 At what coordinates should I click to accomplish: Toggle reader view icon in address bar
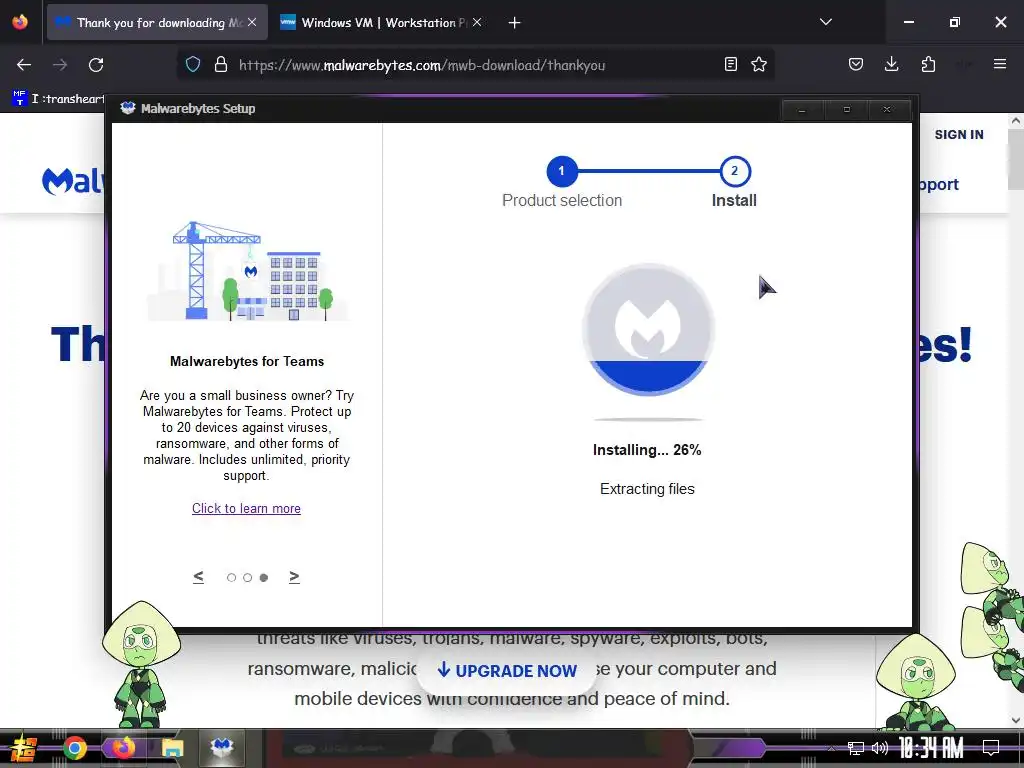click(x=731, y=64)
